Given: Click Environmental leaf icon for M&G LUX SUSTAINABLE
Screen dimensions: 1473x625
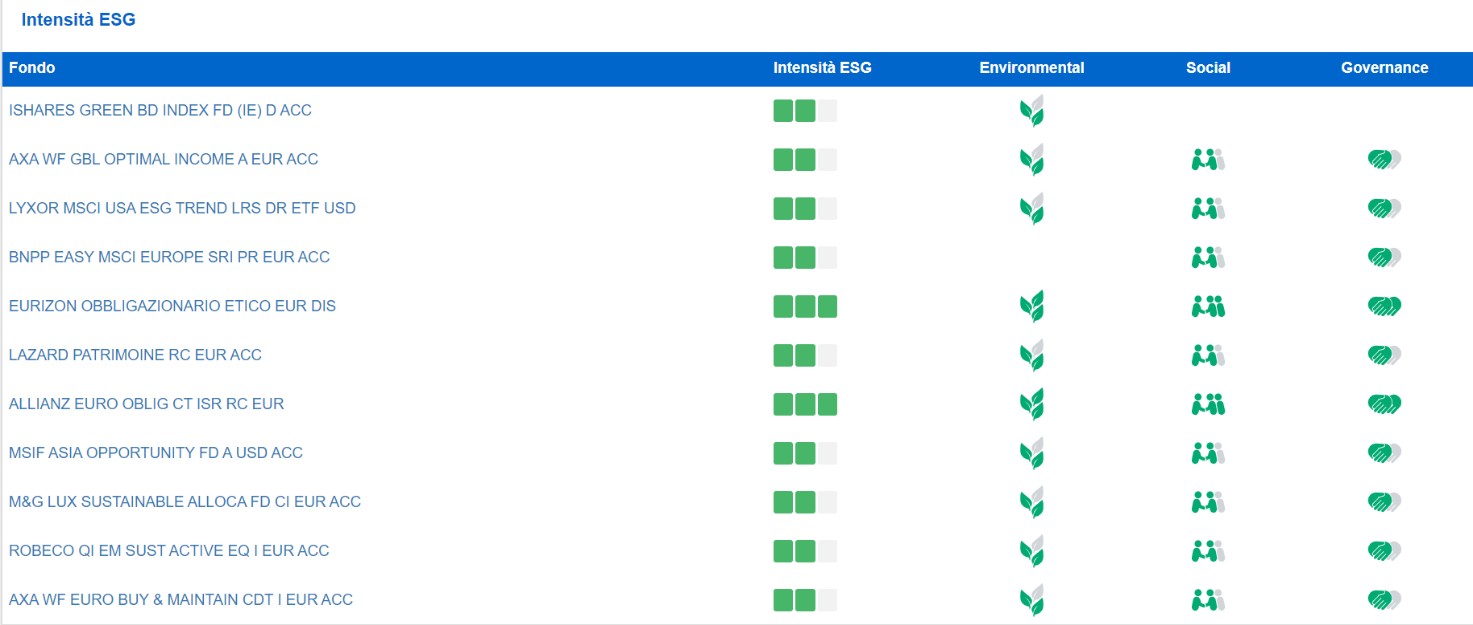Looking at the screenshot, I should (x=1032, y=503).
